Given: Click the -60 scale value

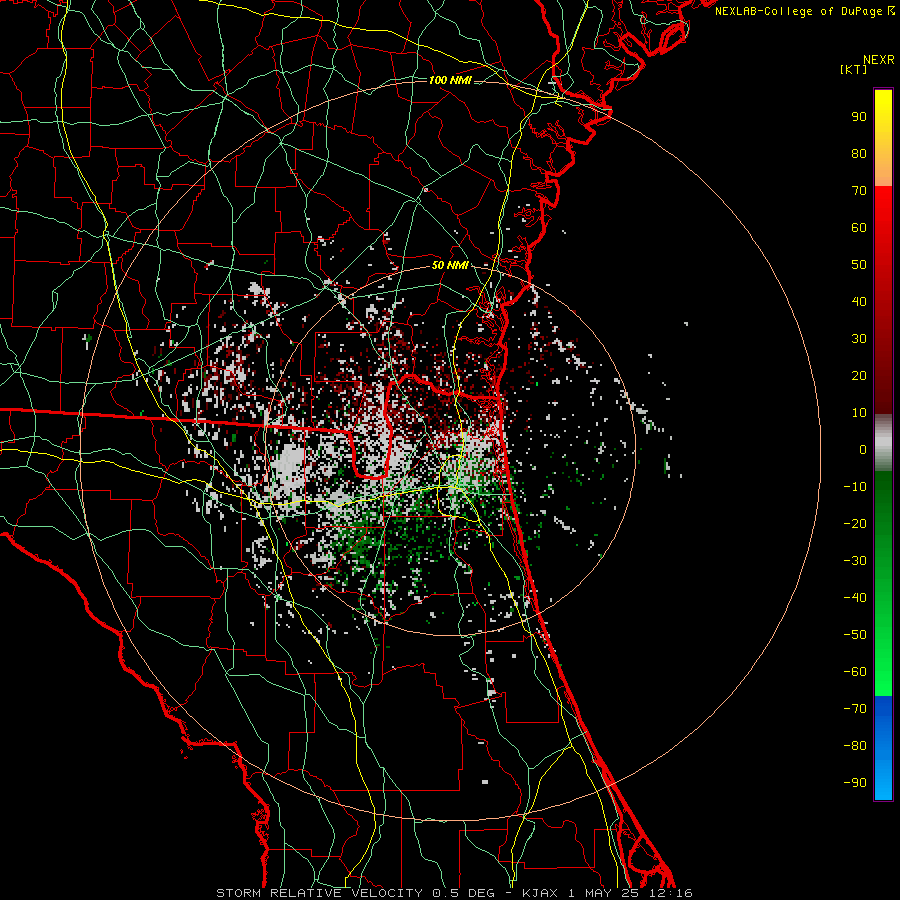Looking at the screenshot, I should (x=855, y=672).
